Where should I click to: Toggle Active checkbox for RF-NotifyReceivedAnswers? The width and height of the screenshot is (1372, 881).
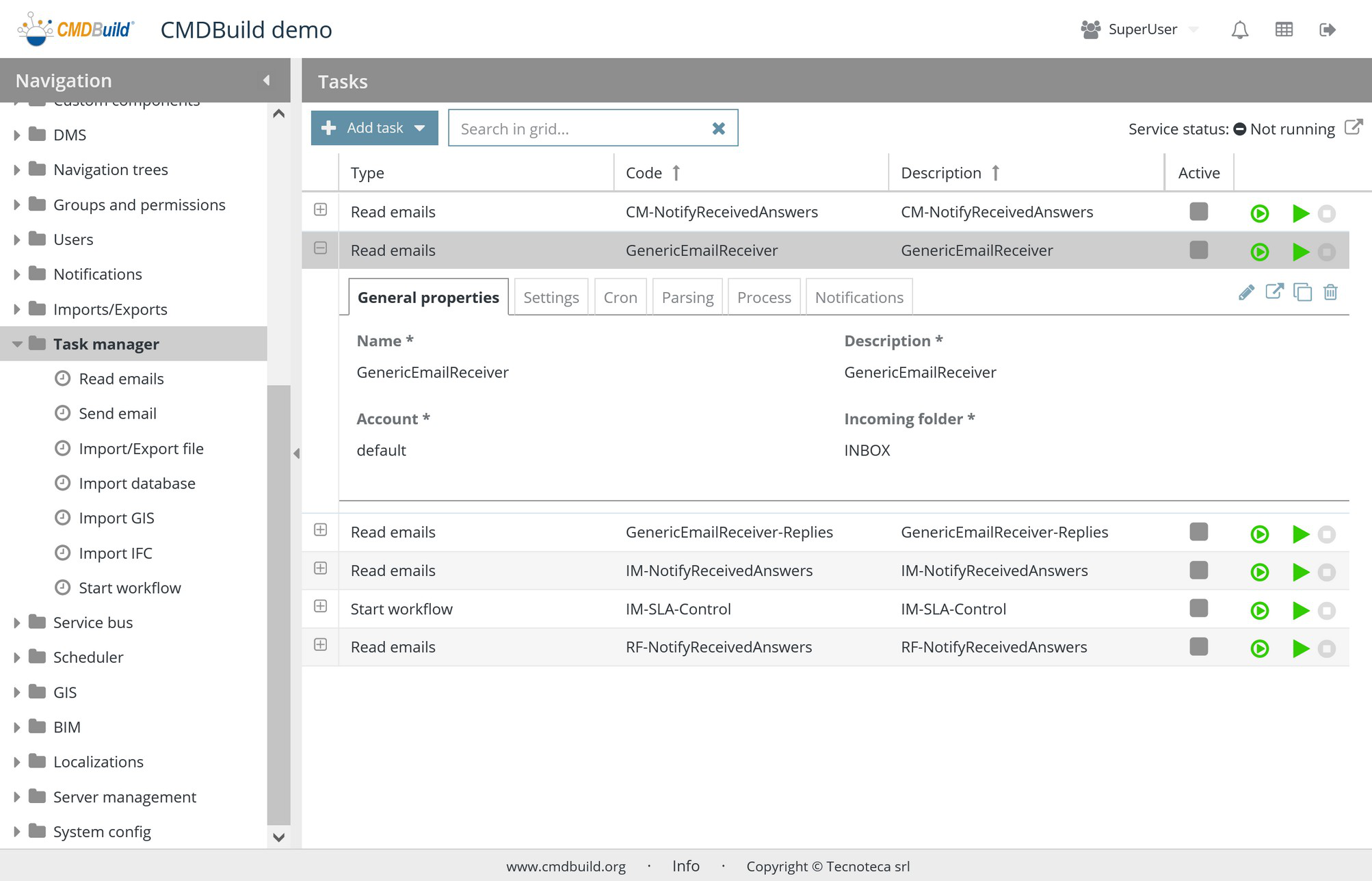(1198, 646)
